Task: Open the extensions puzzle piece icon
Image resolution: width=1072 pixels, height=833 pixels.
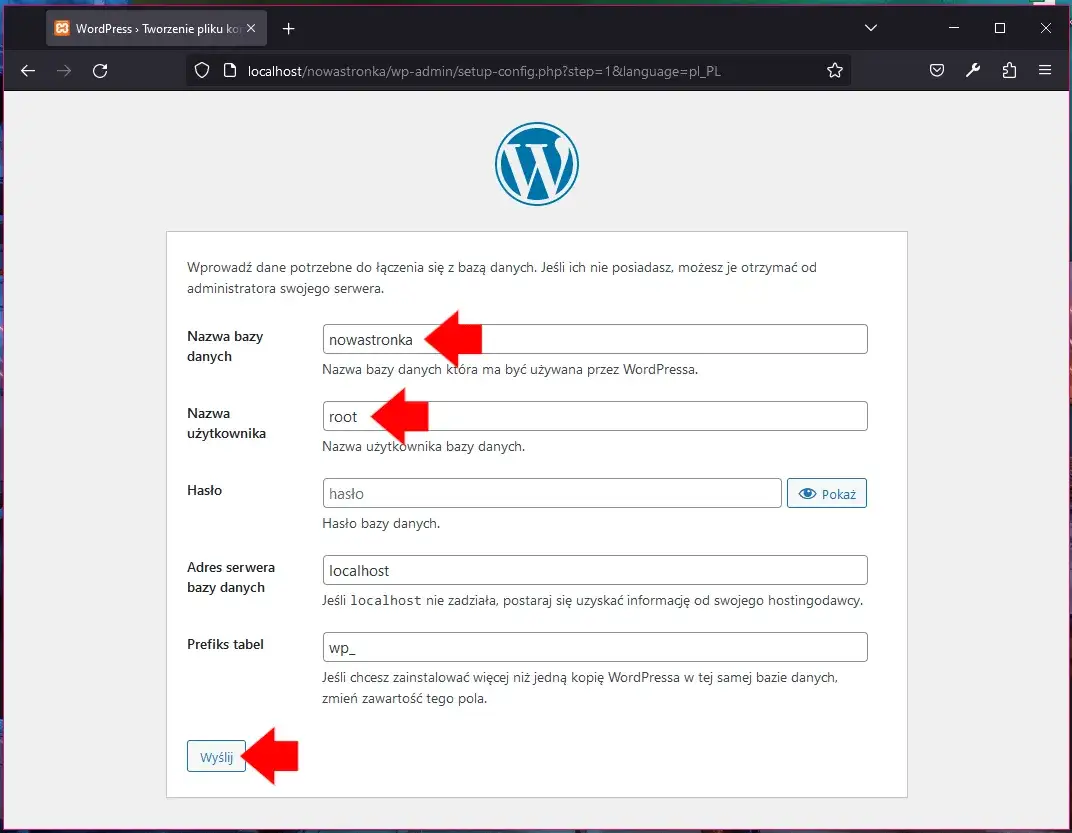Action: [x=1009, y=70]
